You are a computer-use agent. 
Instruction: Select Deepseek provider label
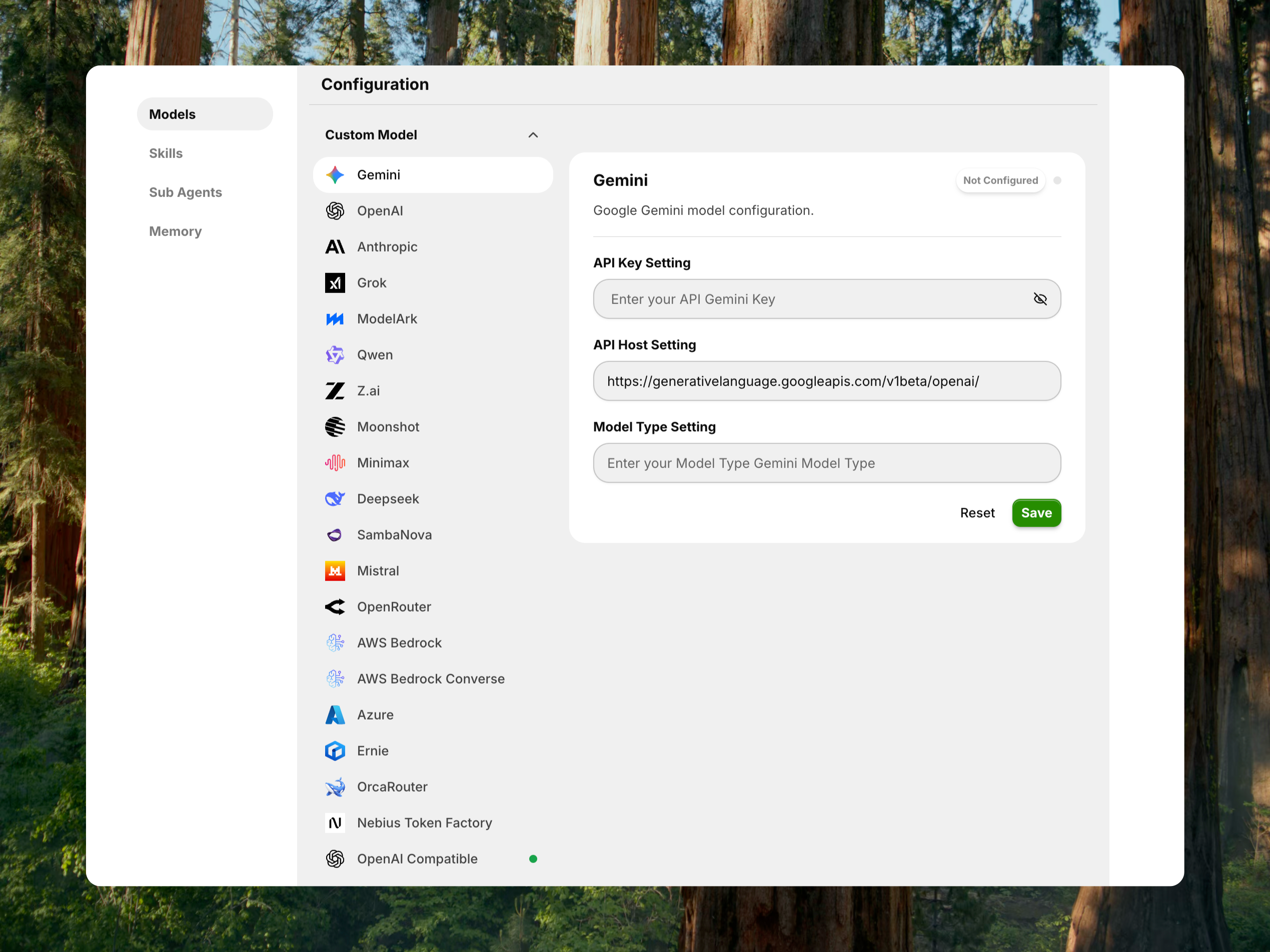coord(388,499)
